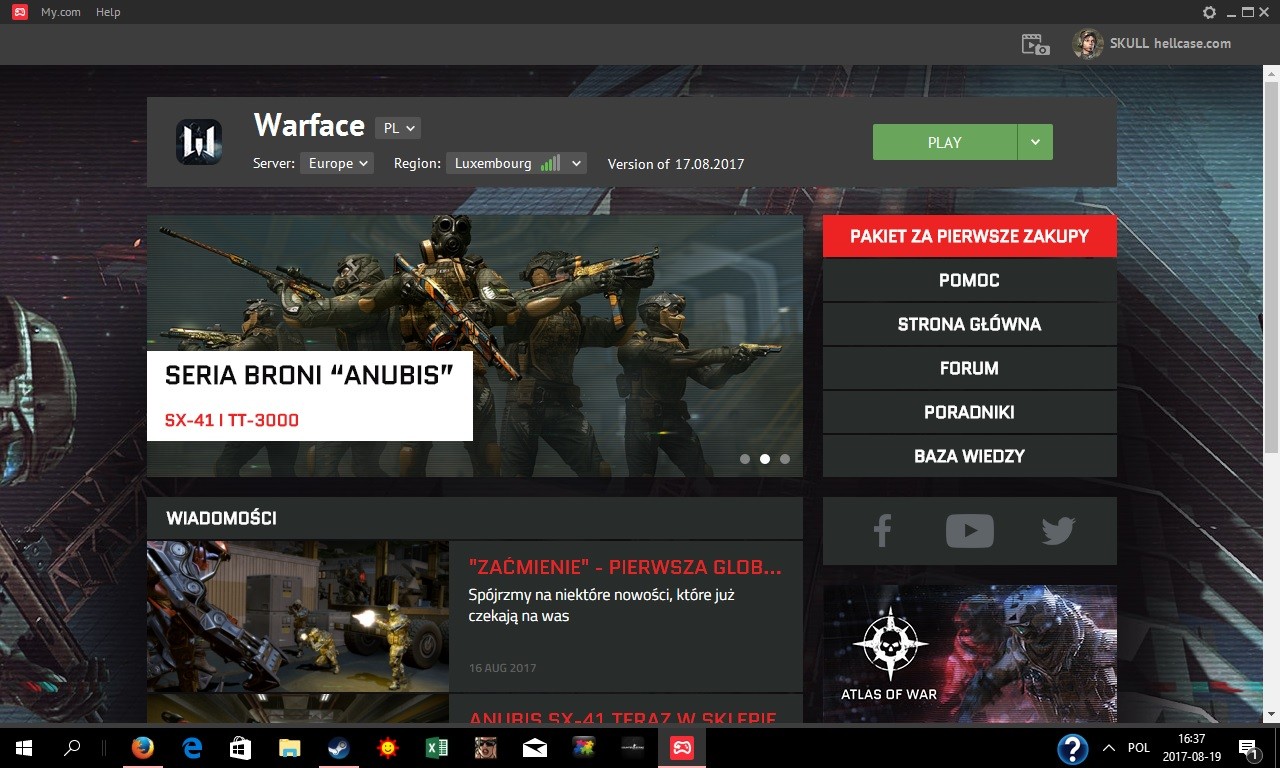Open the YouTube icon

click(969, 531)
